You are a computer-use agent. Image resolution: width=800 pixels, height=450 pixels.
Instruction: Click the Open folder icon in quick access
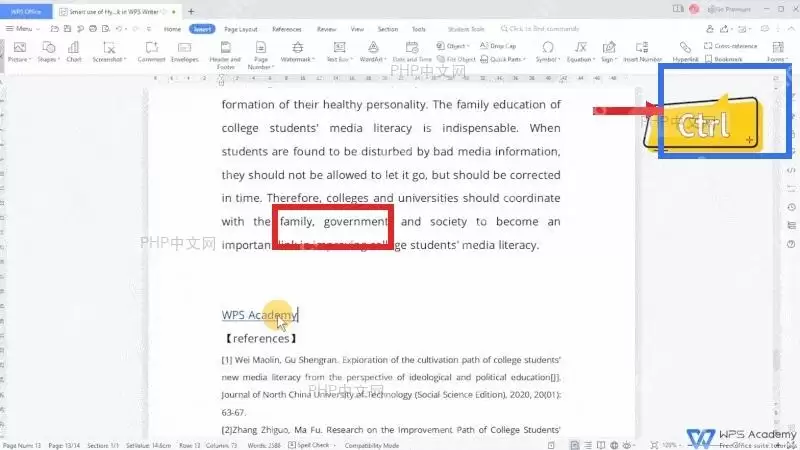point(55,29)
